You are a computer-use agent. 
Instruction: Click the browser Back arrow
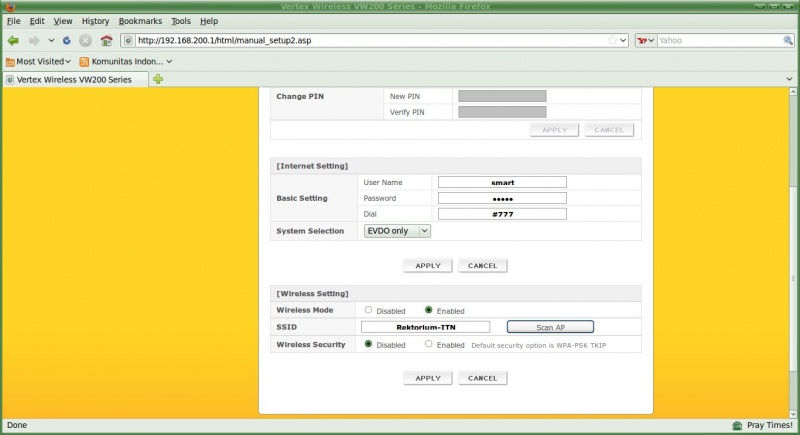[13, 41]
